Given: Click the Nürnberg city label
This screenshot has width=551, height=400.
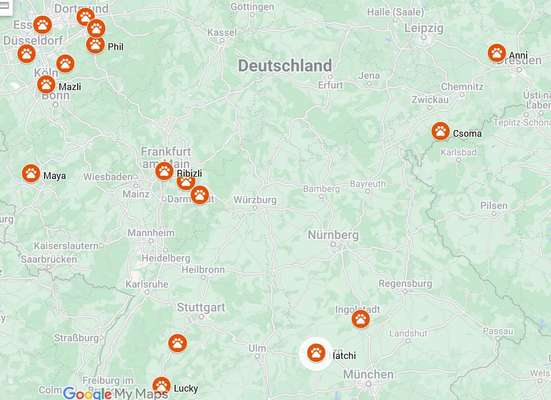Looking at the screenshot, I should [333, 235].
